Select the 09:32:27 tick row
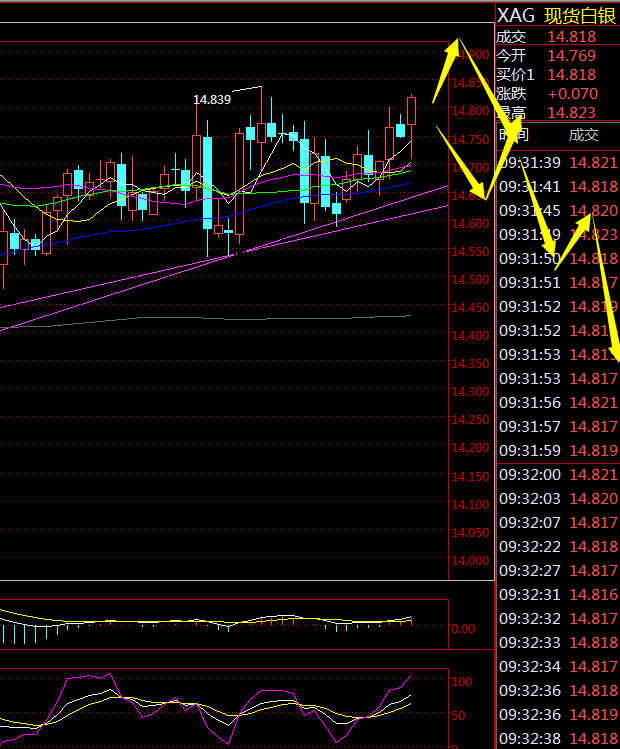This screenshot has height=749, width=620. 558,571
